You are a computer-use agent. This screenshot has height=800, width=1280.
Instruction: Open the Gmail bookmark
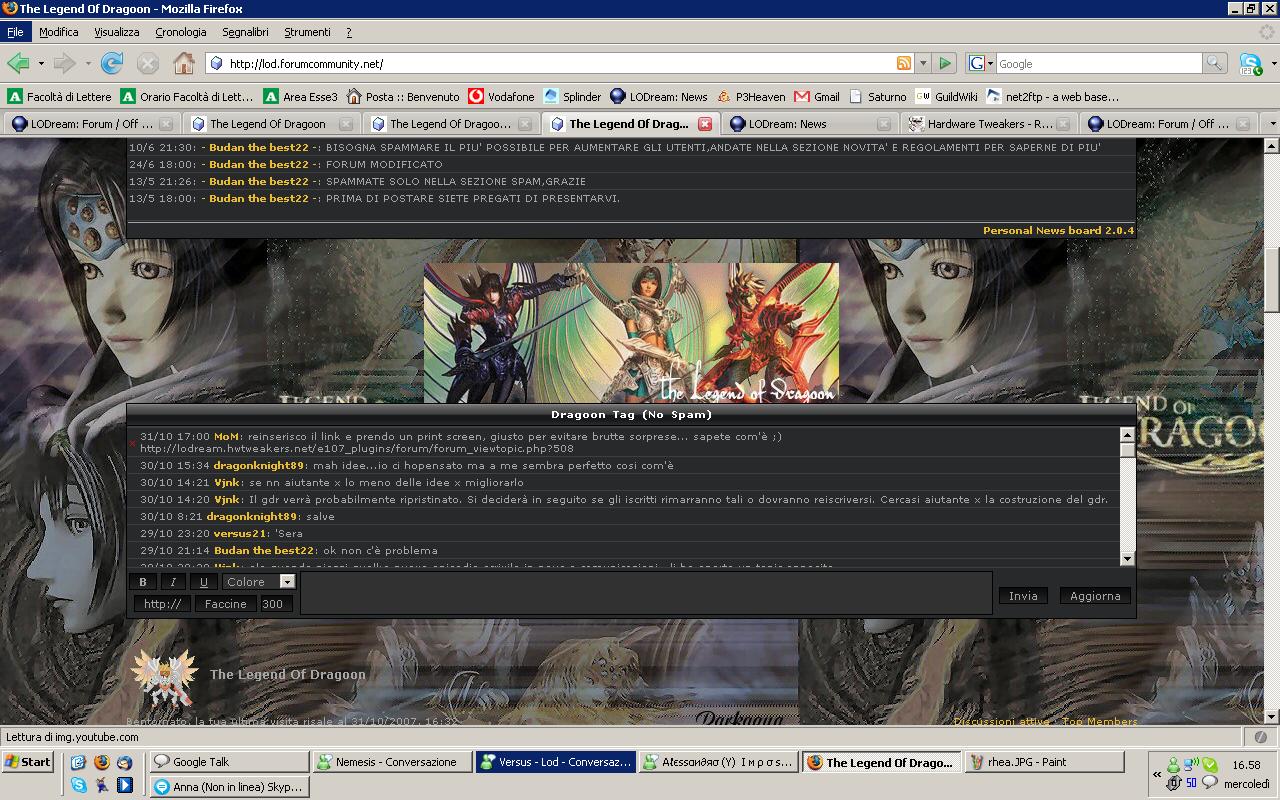817,97
